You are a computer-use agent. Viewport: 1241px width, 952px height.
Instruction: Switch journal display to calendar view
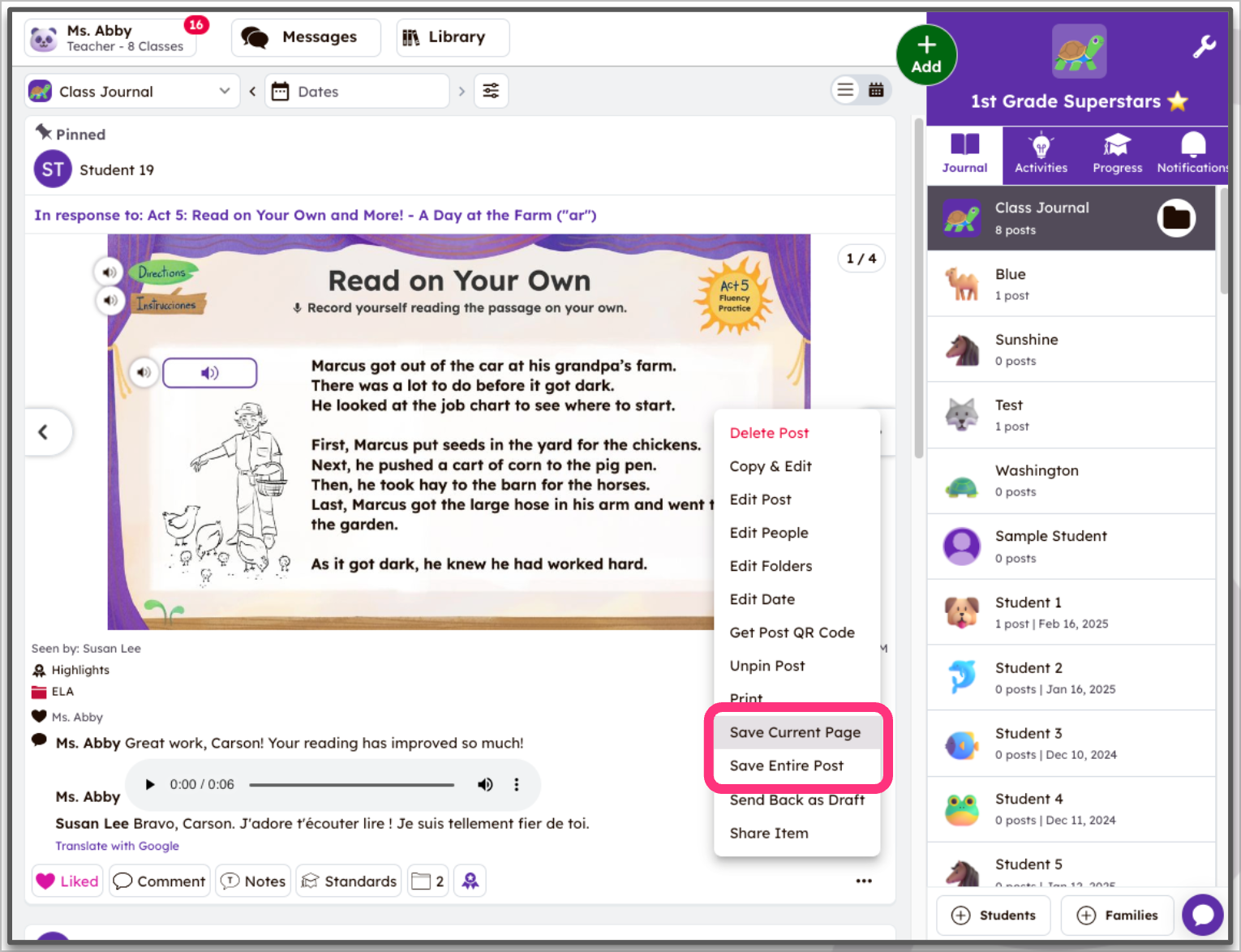pyautogui.click(x=876, y=90)
